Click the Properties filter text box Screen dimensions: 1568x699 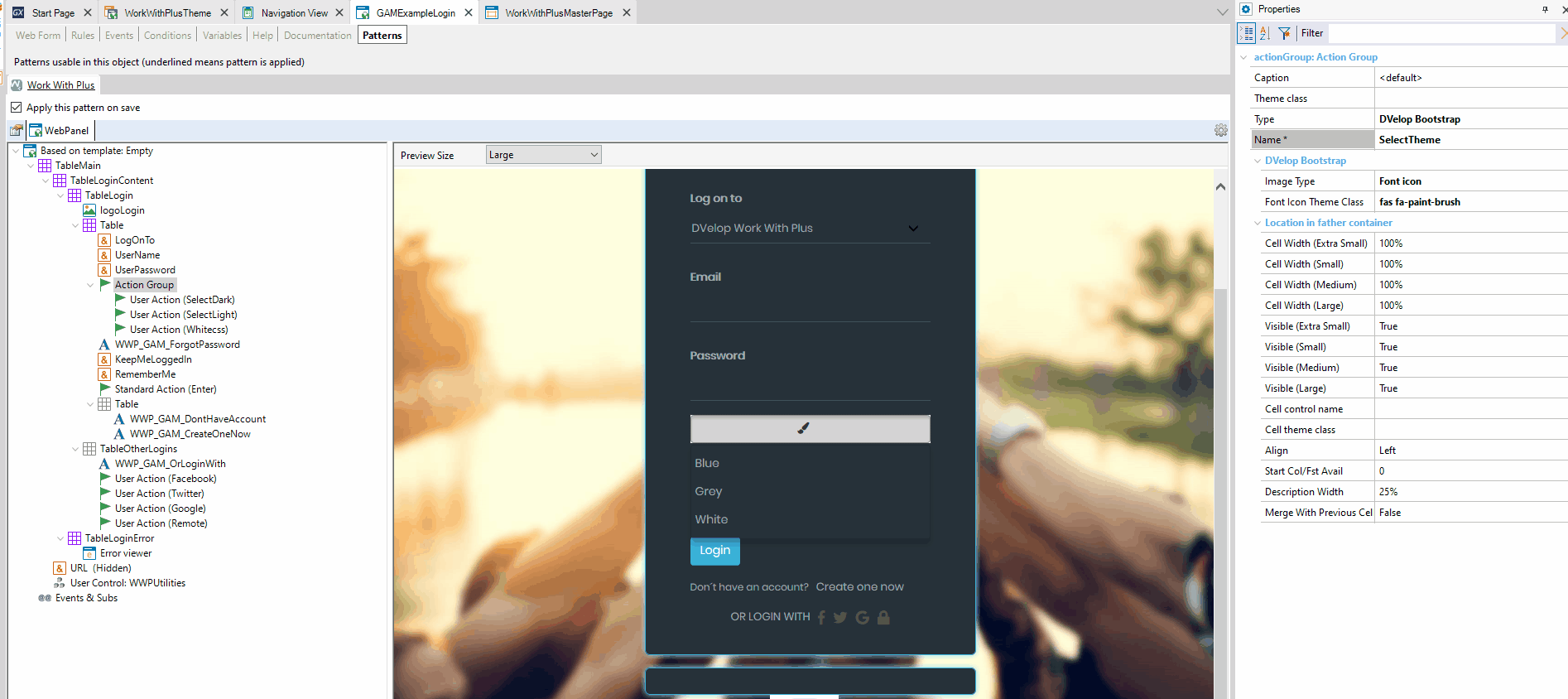(1442, 33)
